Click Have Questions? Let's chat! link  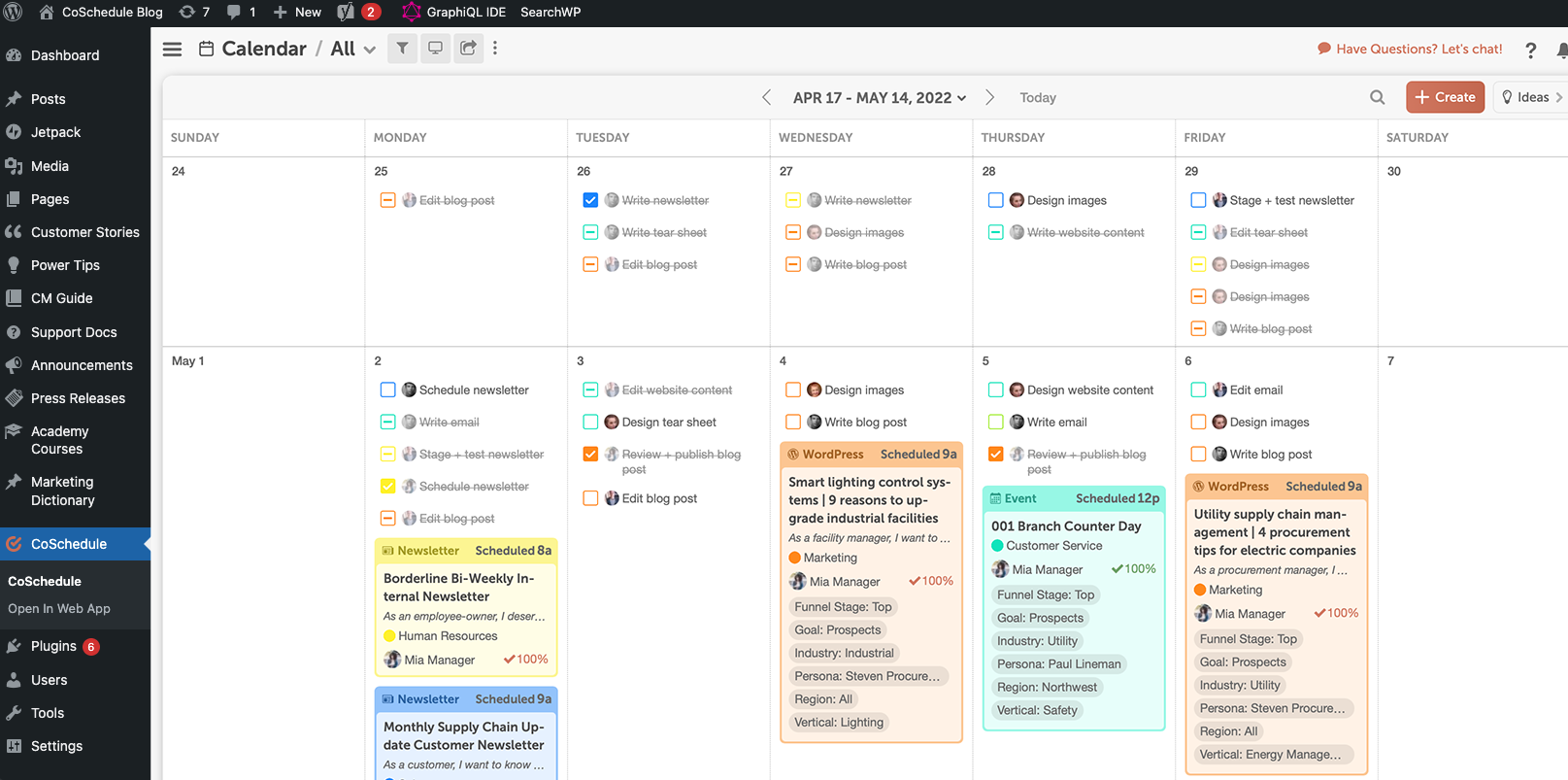[1409, 49]
